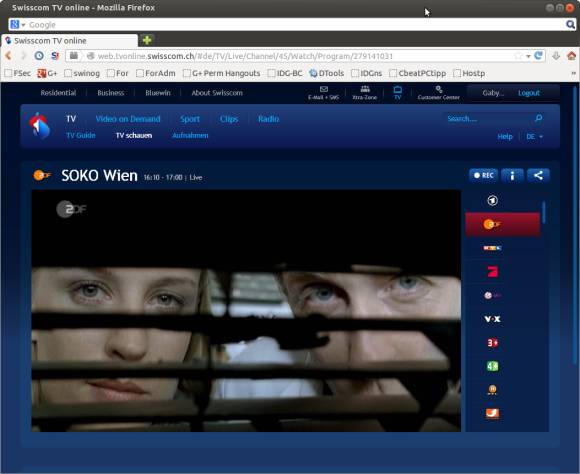Viewport: 580px width, 474px height.
Task: Click the REC record button
Action: click(x=483, y=175)
